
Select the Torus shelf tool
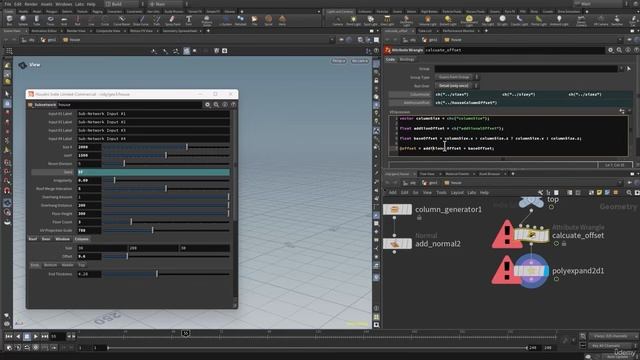click(50, 20)
